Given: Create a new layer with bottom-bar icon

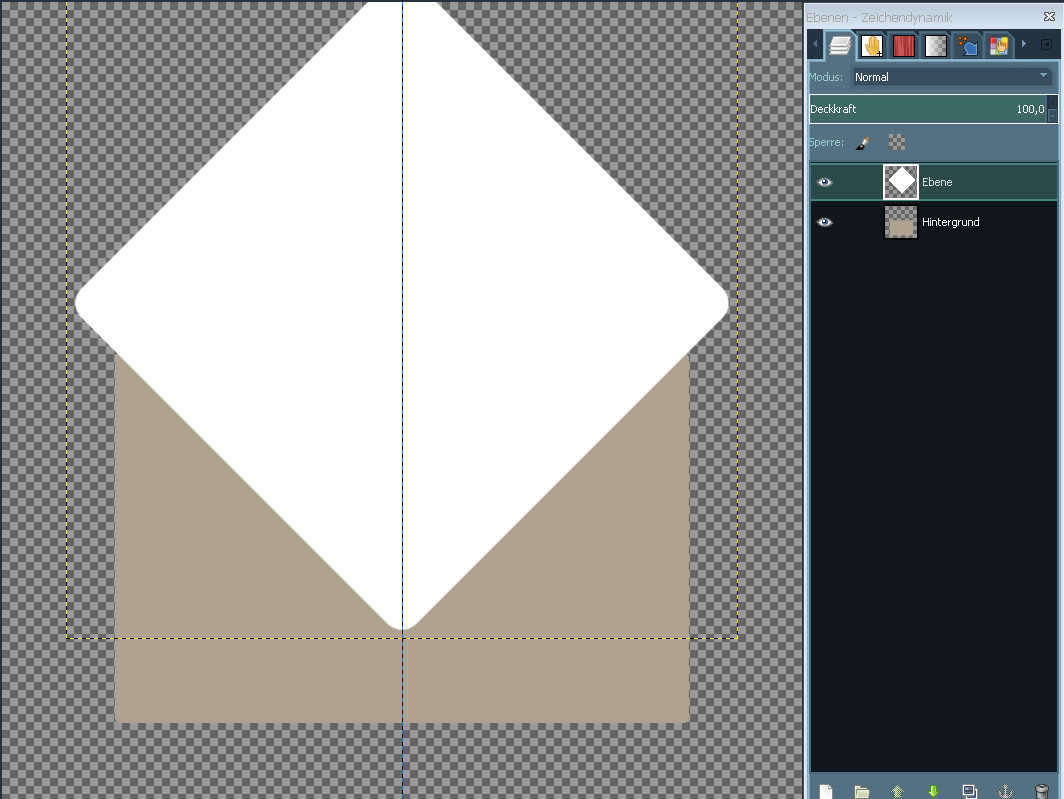Looking at the screenshot, I should [825, 791].
